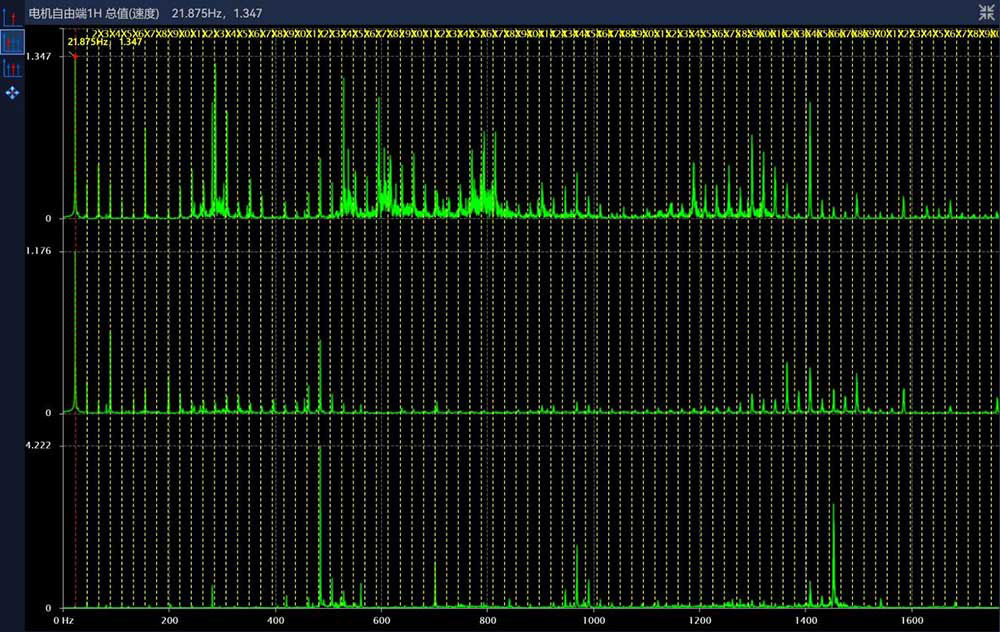Activate the four-arrow pan tool
Image resolution: width=1000 pixels, height=632 pixels.
point(13,93)
